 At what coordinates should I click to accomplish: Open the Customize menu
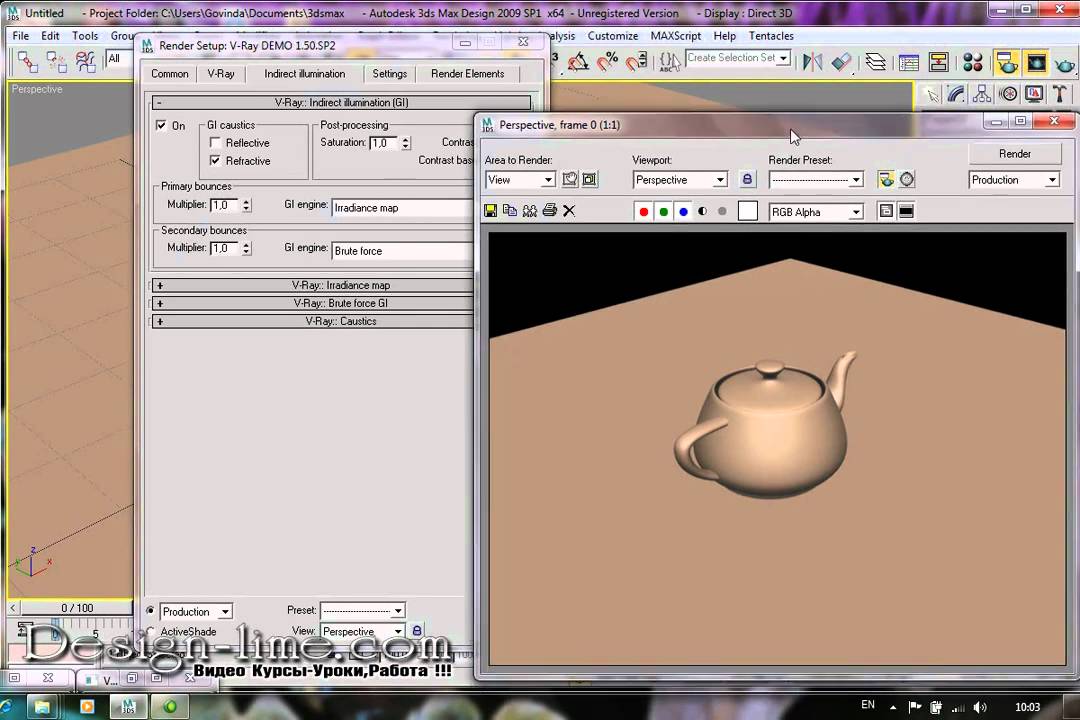612,36
